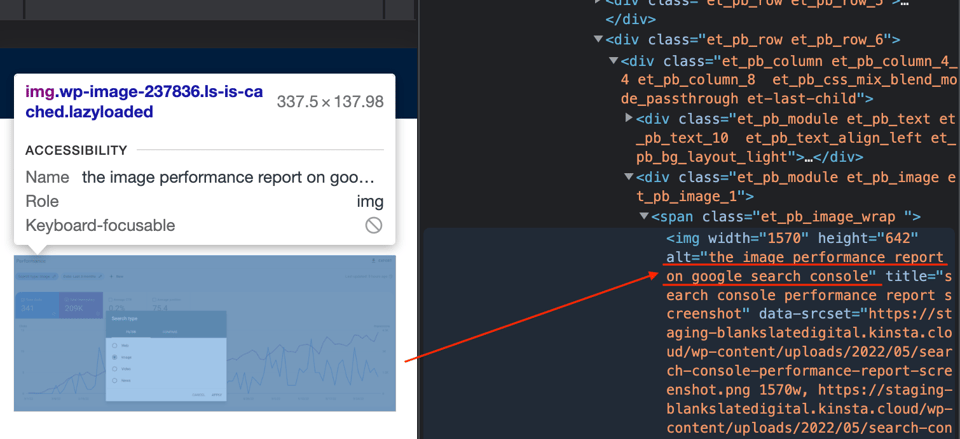Collapse the et_pb_row_6 div node
Image resolution: width=960 pixels, height=439 pixels.
click(x=598, y=39)
